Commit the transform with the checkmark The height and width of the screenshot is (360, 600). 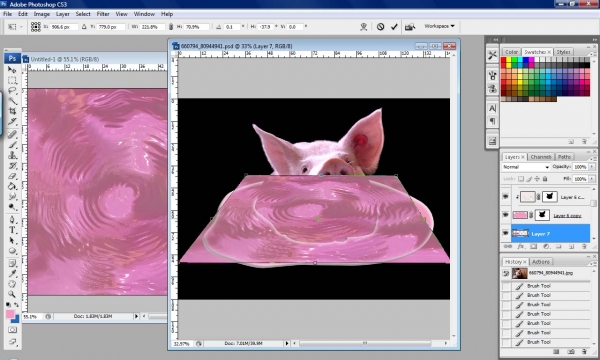coord(394,27)
